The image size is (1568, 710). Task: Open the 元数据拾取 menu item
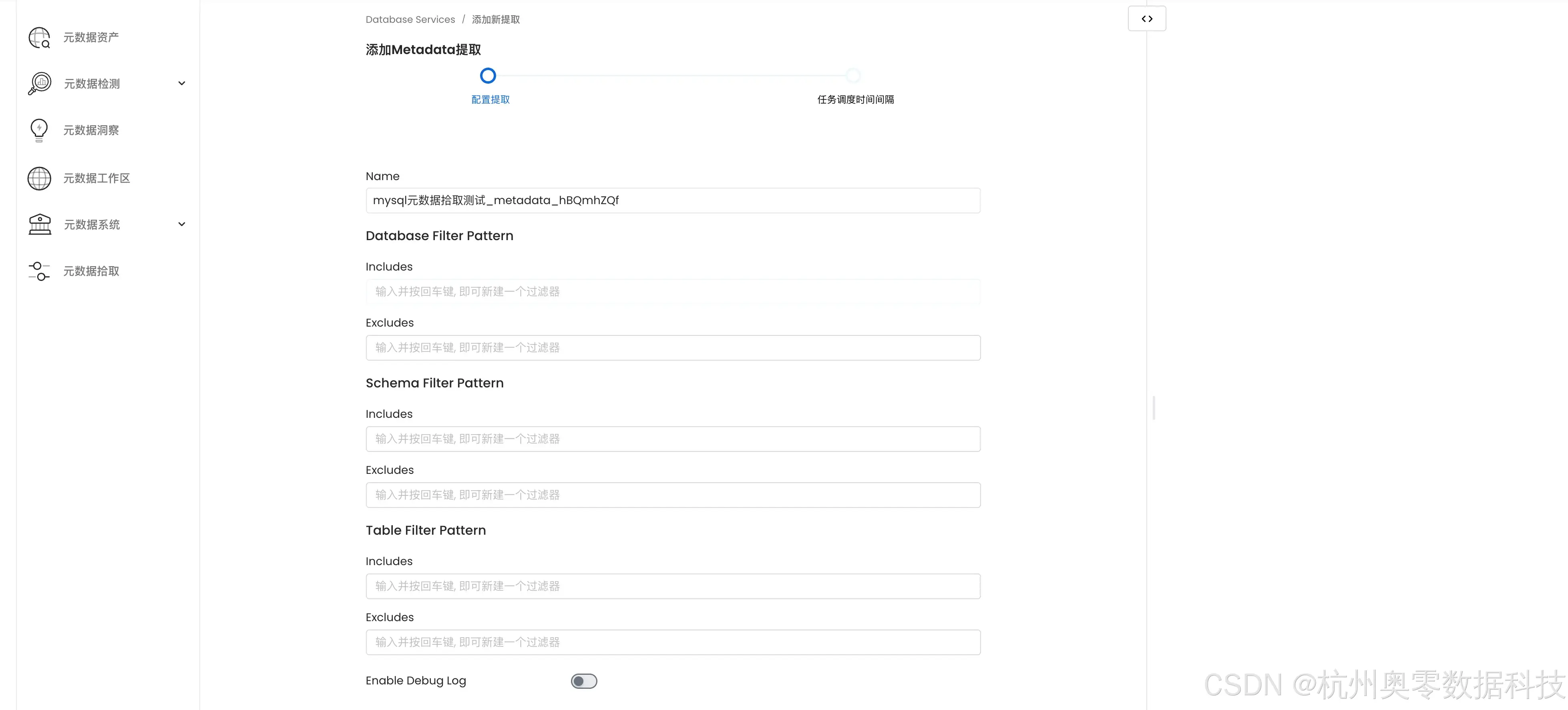coord(91,271)
